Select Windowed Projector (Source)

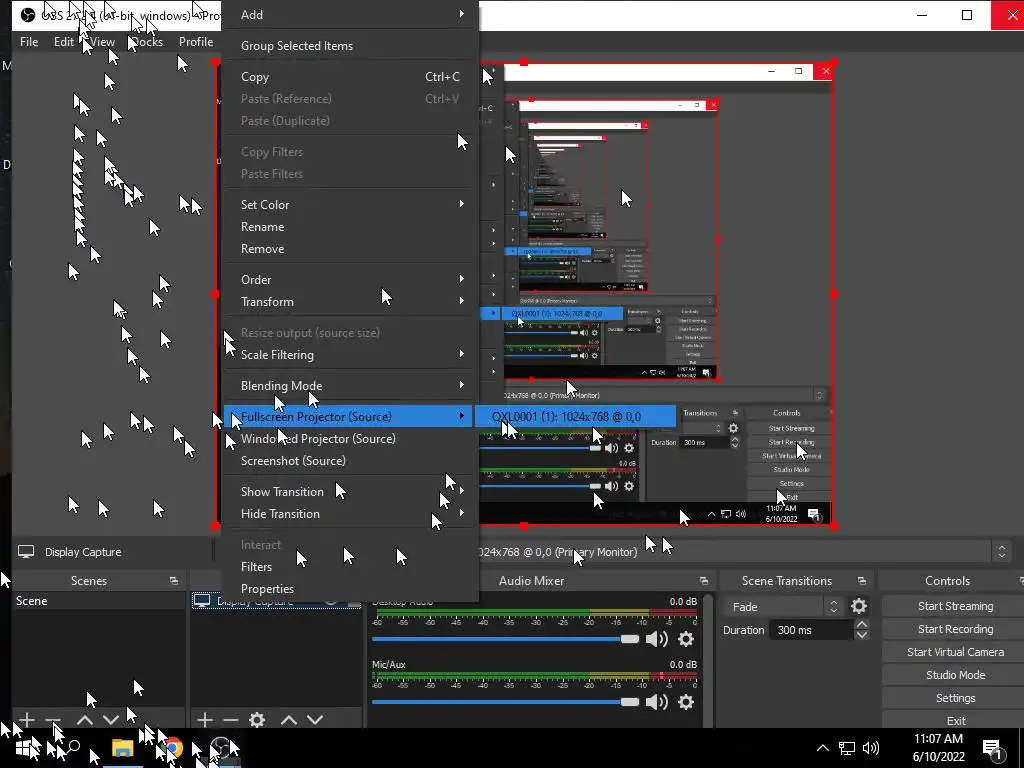point(351,439)
